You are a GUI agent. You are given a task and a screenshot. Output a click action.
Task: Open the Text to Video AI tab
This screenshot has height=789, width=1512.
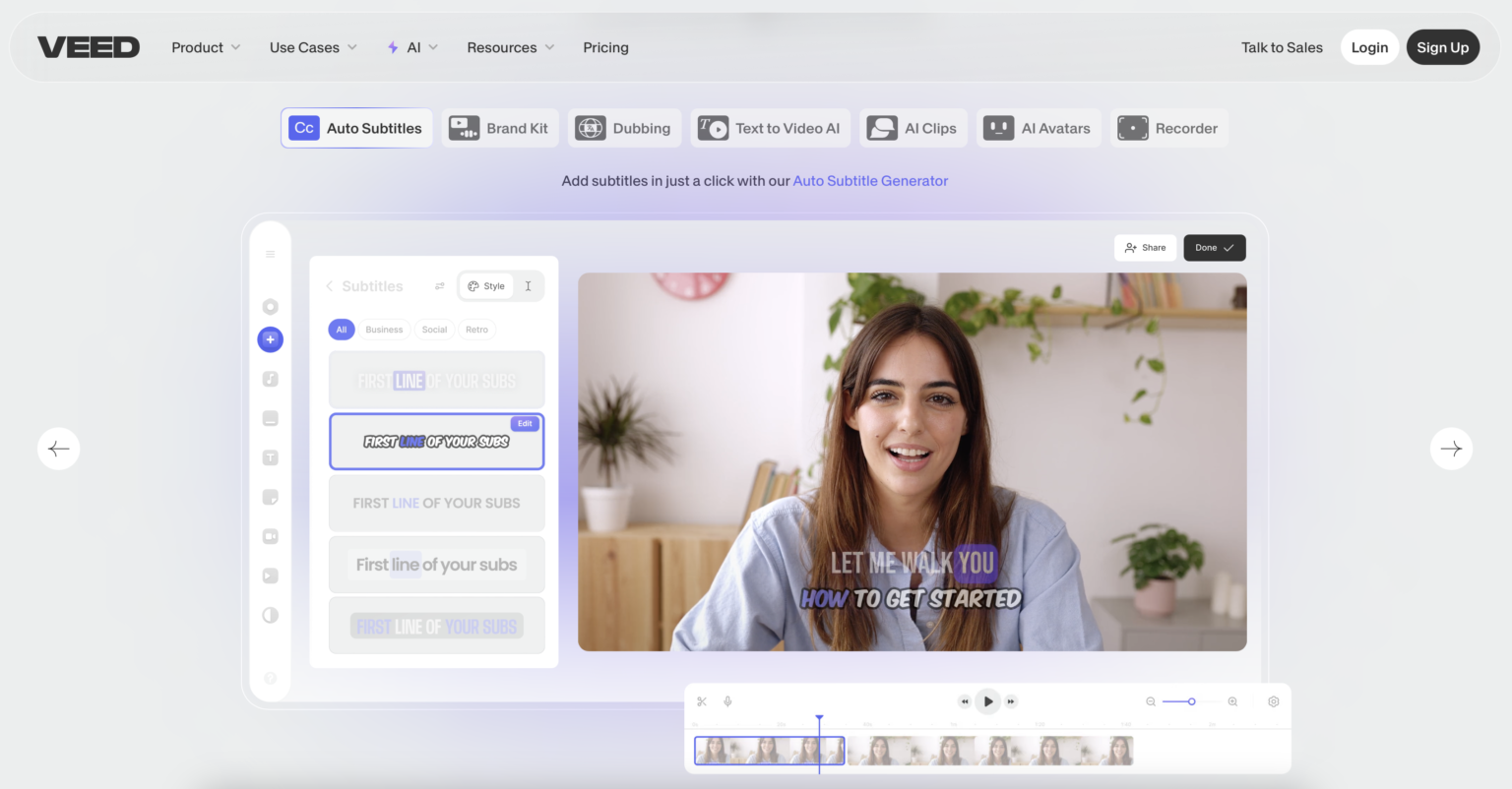(770, 128)
